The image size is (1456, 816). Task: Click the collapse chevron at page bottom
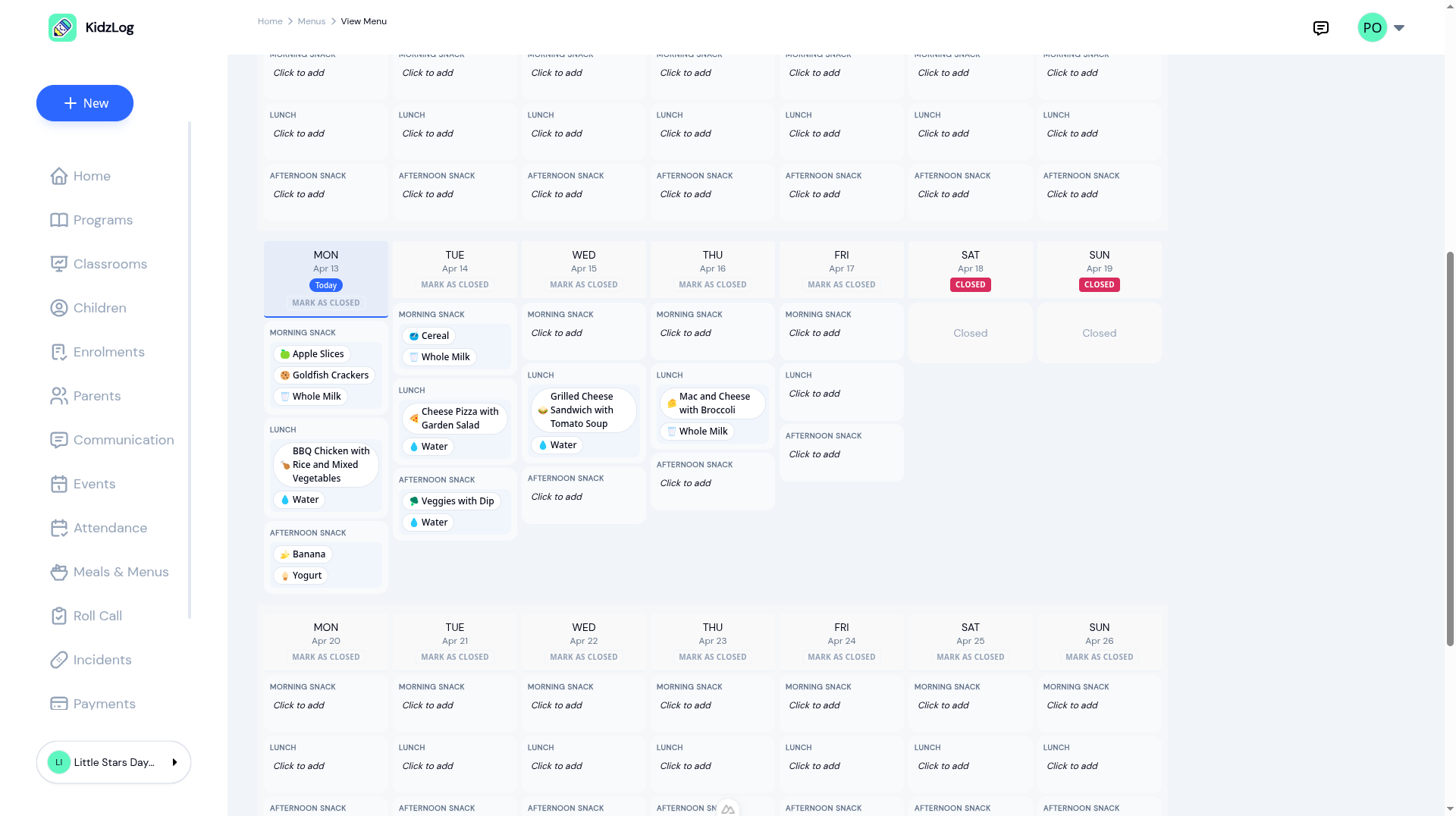point(728,809)
